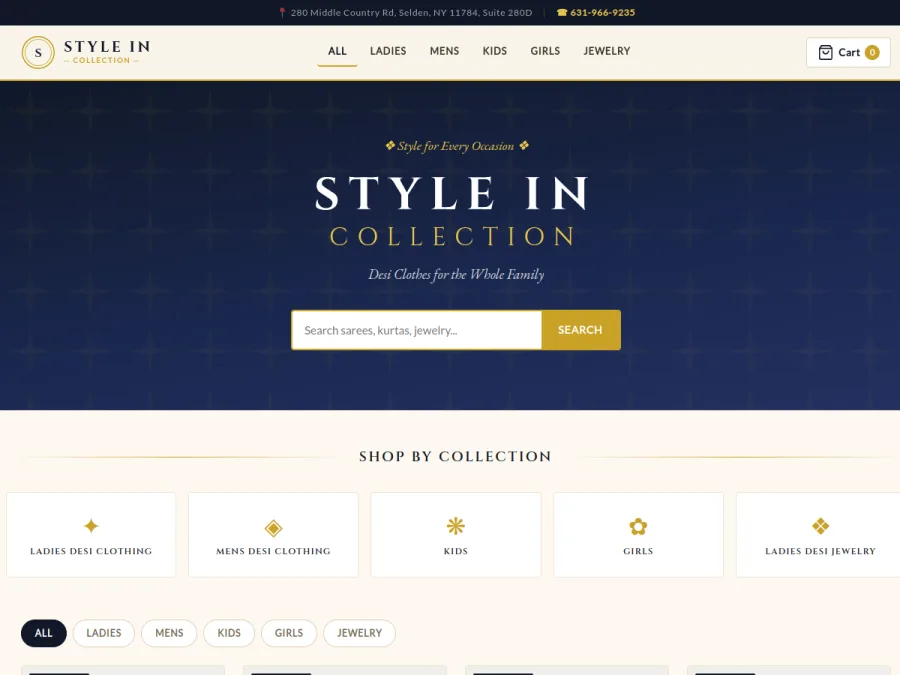Go to KIDS in the top navigation

click(495, 51)
